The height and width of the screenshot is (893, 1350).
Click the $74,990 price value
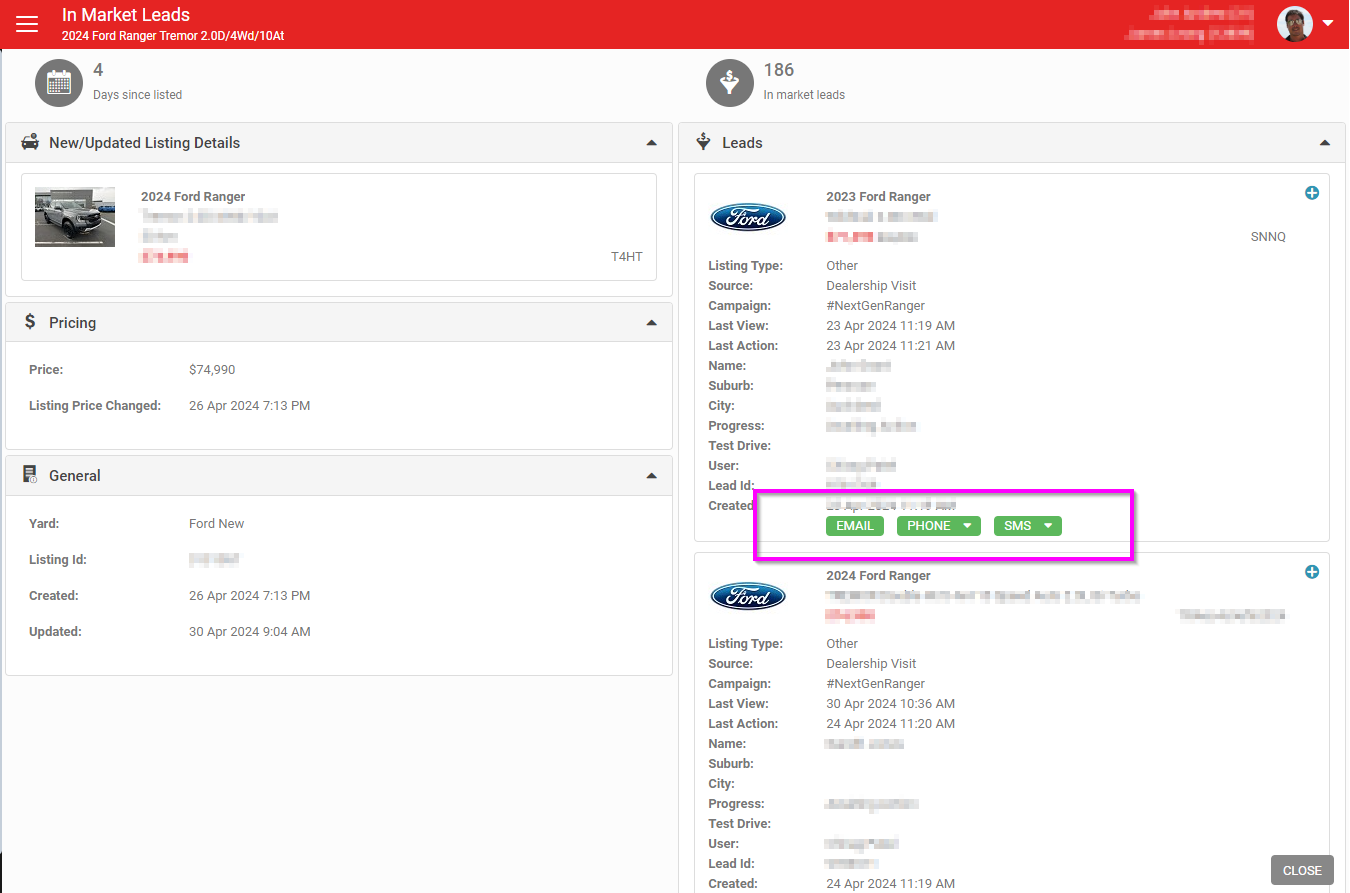pyautogui.click(x=212, y=370)
